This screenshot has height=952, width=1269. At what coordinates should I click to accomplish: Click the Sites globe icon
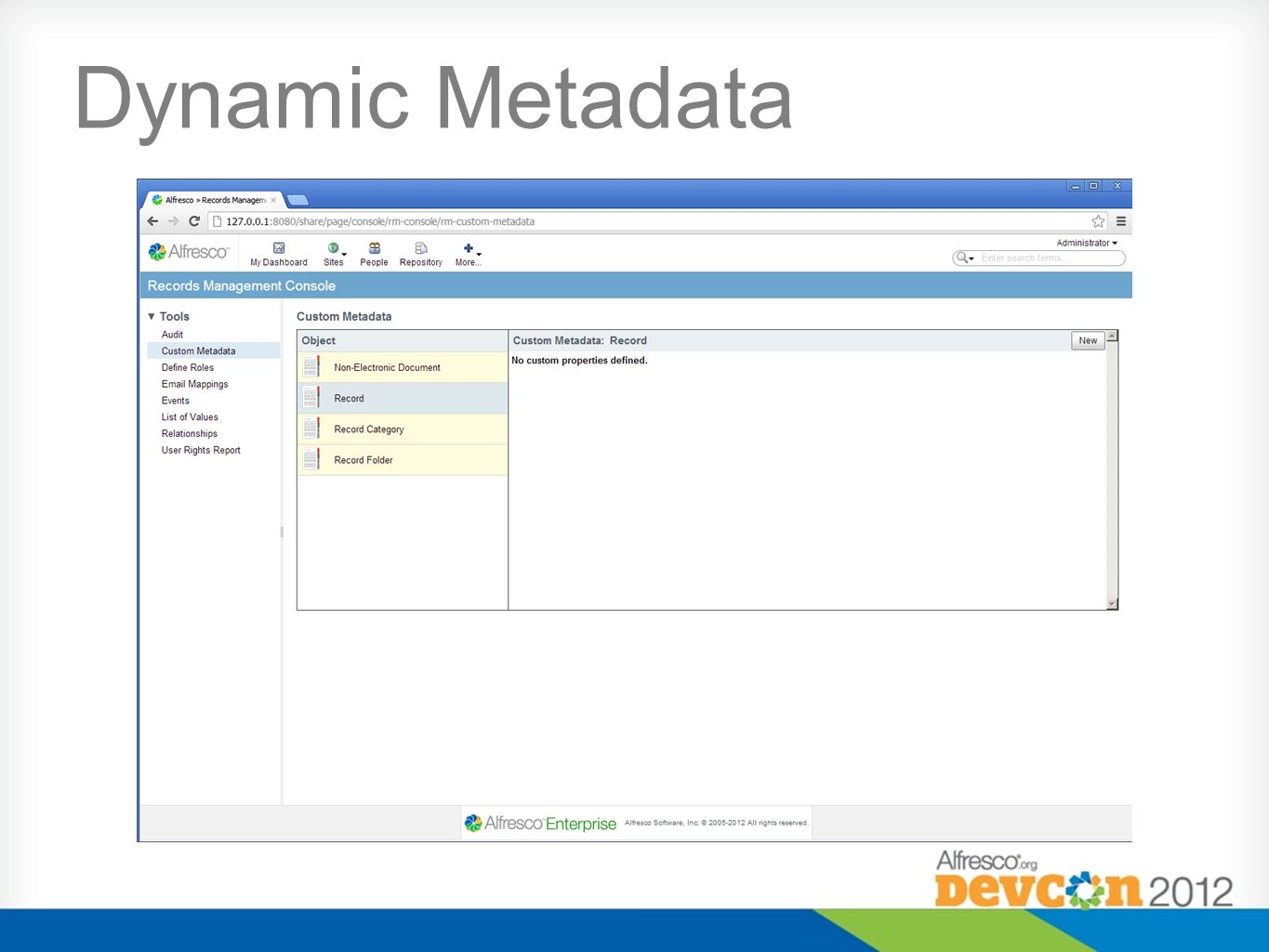click(x=332, y=248)
